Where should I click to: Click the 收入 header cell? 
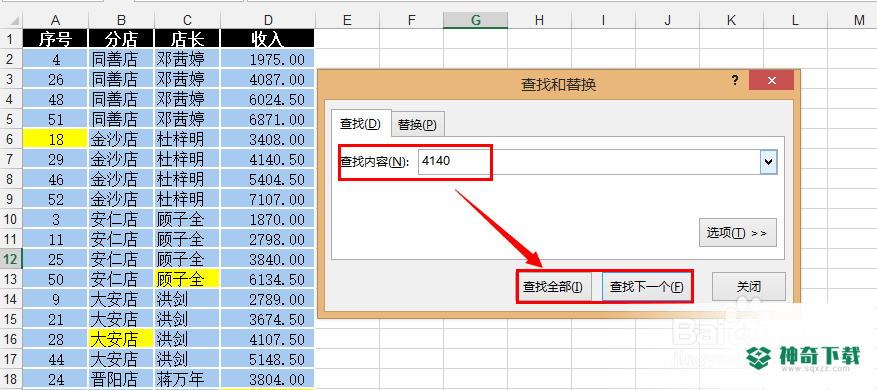[268, 39]
